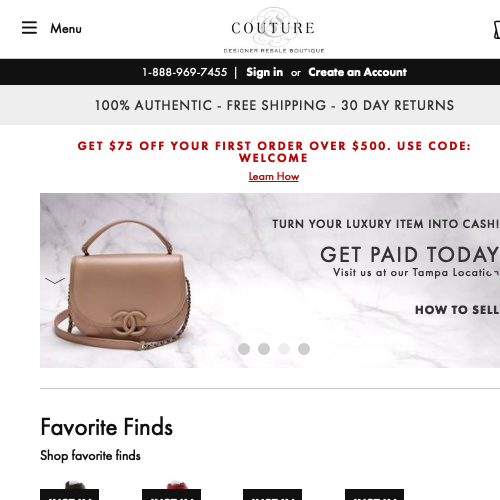500x500 pixels.
Task: Click Create an Account
Action: click(357, 72)
